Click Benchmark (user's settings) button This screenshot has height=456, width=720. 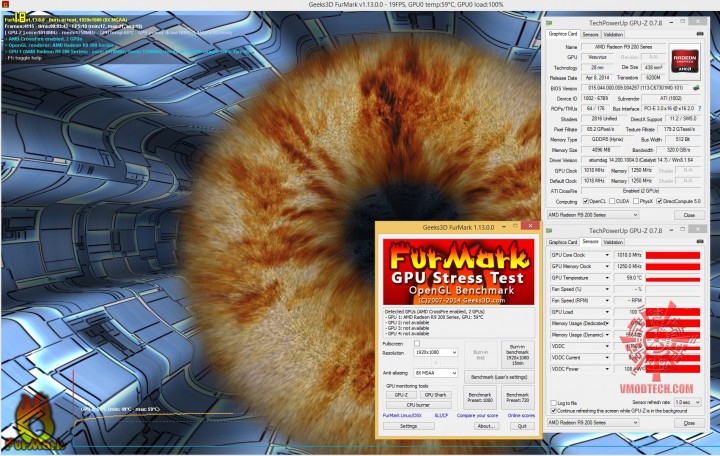[x=499, y=377]
